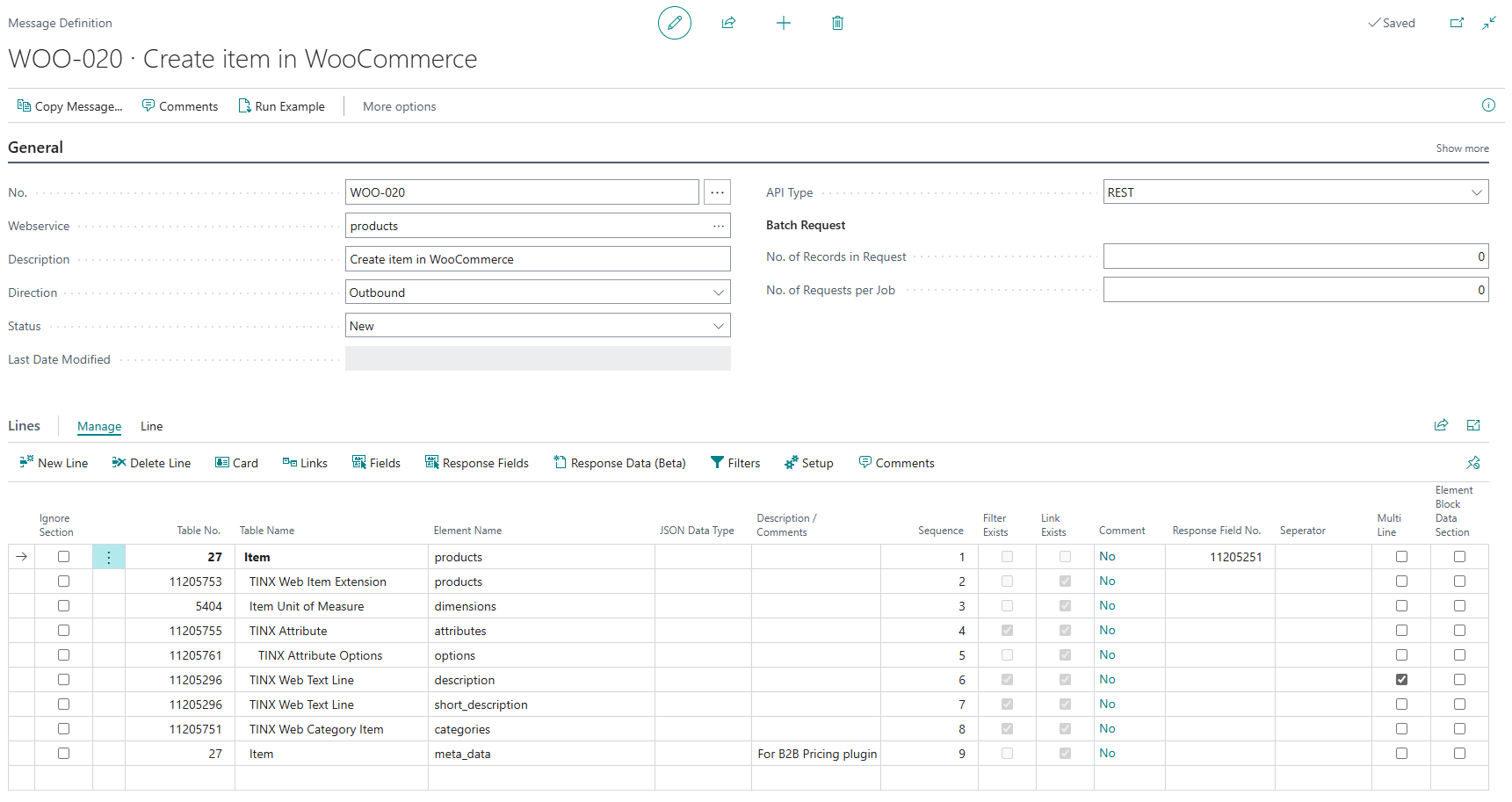
Task: Toggle Multi Line checkbox on options row
Action: pyautogui.click(x=1401, y=655)
